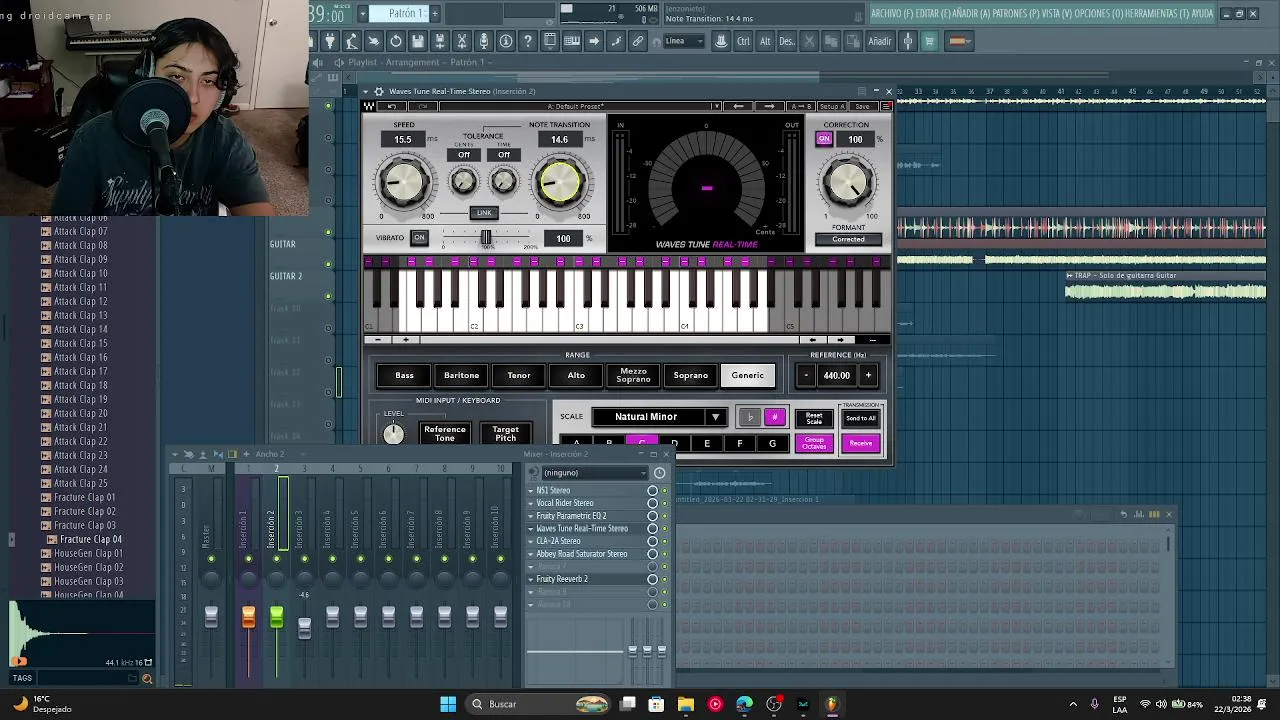The height and width of the screenshot is (720, 1280).
Task: Click the Waves red menu icon
Action: tap(886, 106)
